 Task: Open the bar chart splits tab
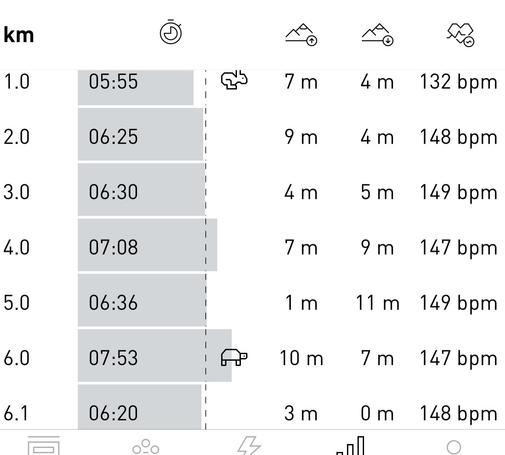point(351,445)
